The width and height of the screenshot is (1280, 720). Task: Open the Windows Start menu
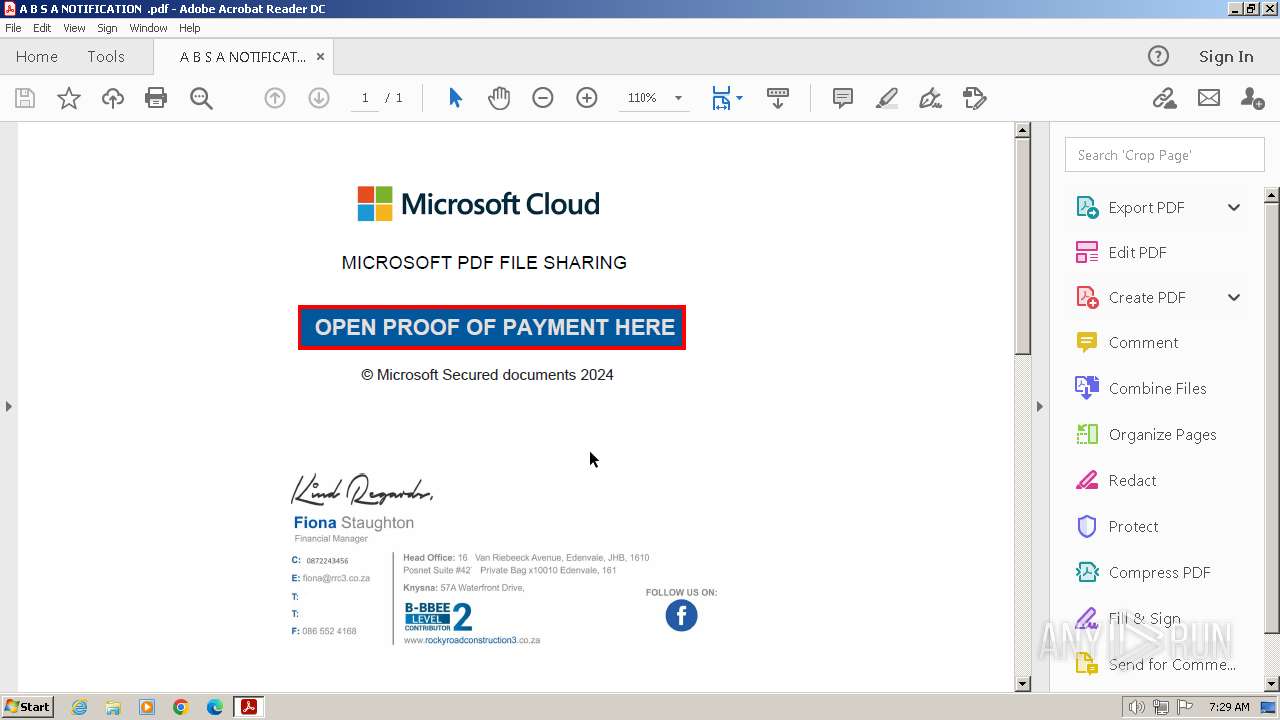tap(27, 706)
